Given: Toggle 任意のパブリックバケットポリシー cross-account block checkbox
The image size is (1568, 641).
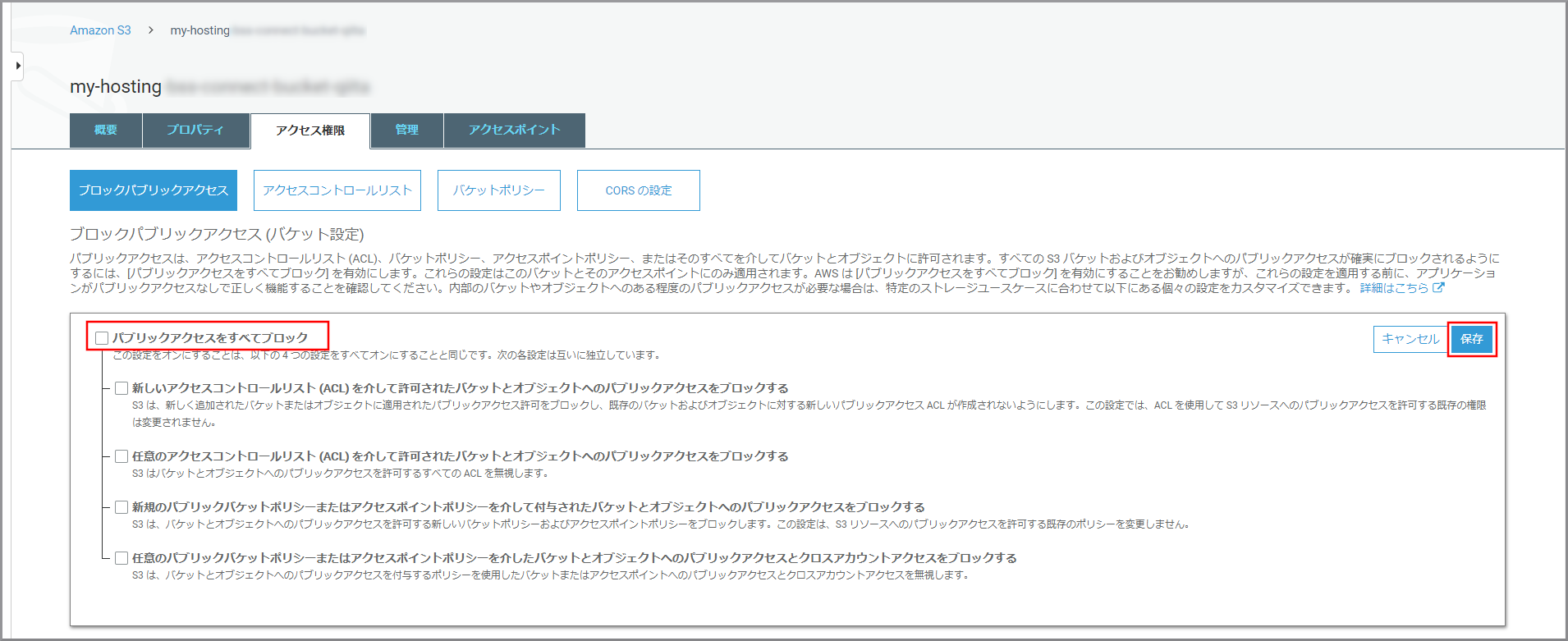Looking at the screenshot, I should [x=121, y=558].
